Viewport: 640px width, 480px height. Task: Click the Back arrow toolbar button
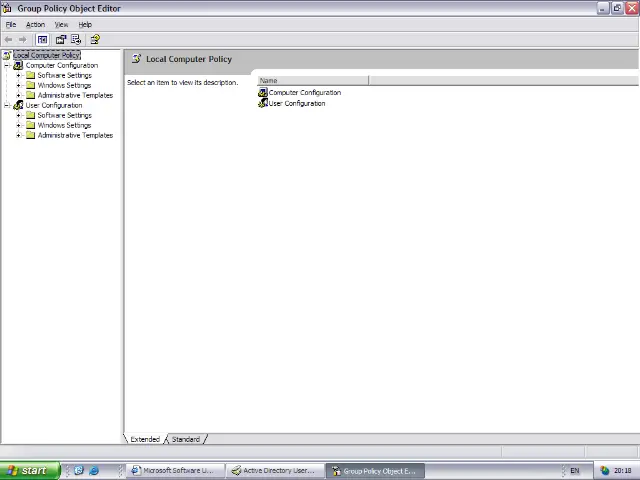coord(8,40)
